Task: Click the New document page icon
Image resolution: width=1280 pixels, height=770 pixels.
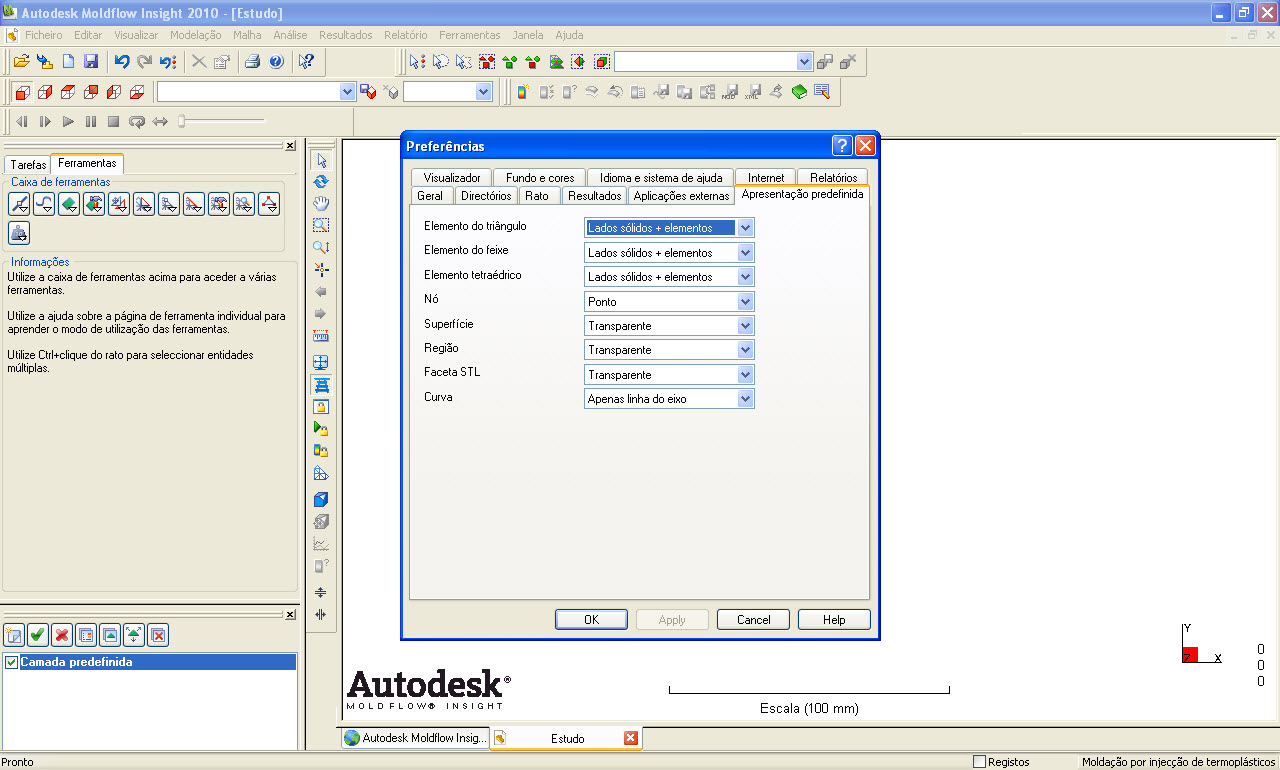Action: [x=68, y=62]
